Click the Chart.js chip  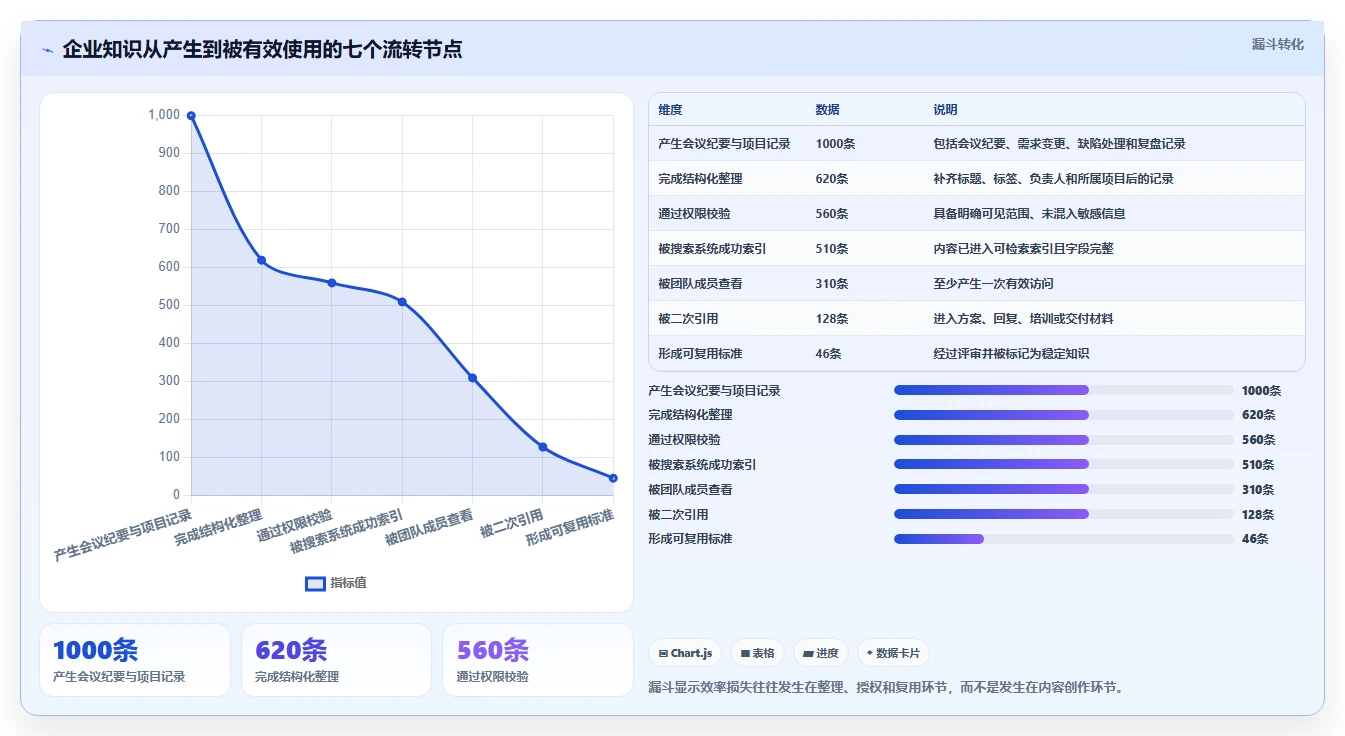coord(685,653)
